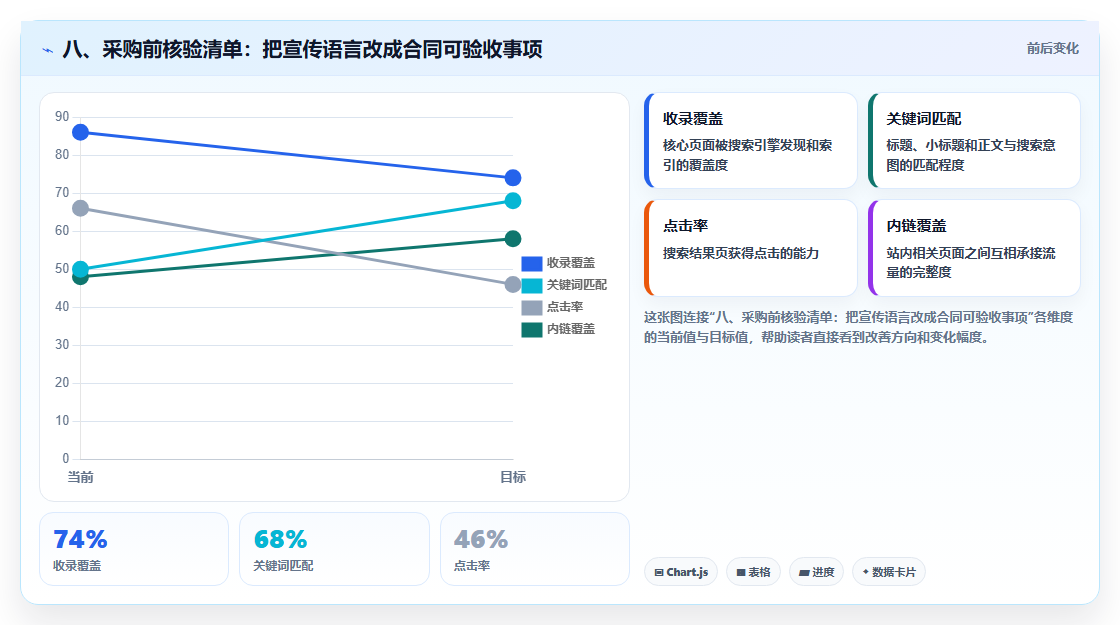Click 内链覆盖 legend label
This screenshot has height=625, width=1120.
[571, 329]
